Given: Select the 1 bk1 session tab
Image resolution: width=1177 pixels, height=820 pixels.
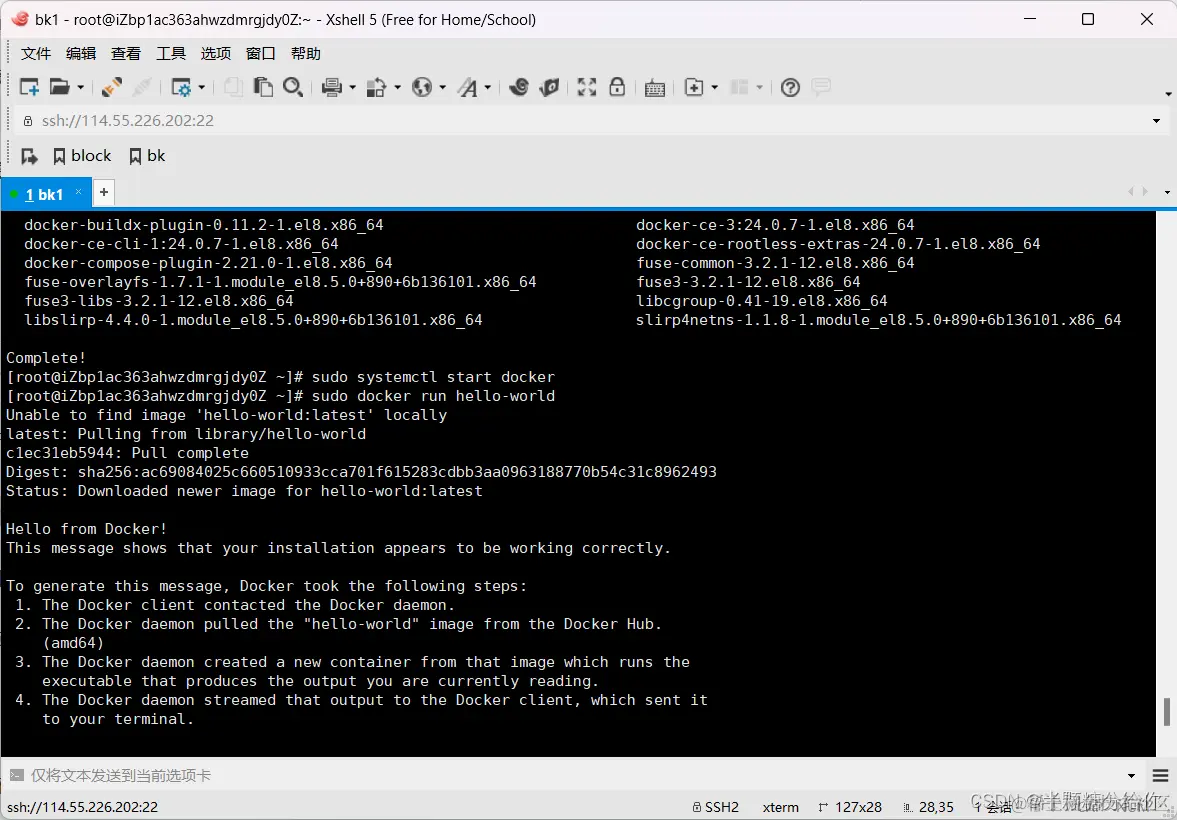Looking at the screenshot, I should click(x=45, y=194).
